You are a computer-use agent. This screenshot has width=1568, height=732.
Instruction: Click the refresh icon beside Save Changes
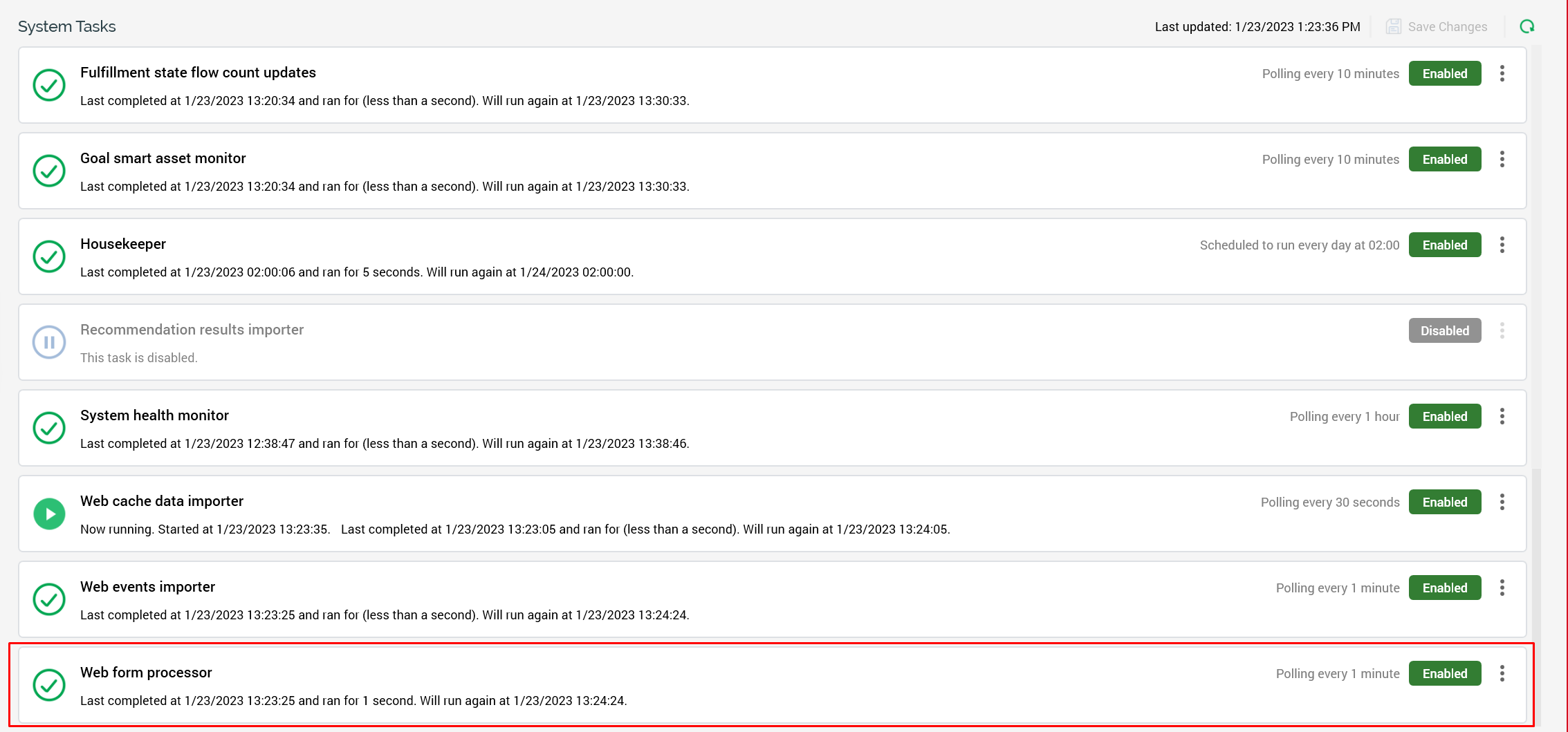click(x=1527, y=27)
